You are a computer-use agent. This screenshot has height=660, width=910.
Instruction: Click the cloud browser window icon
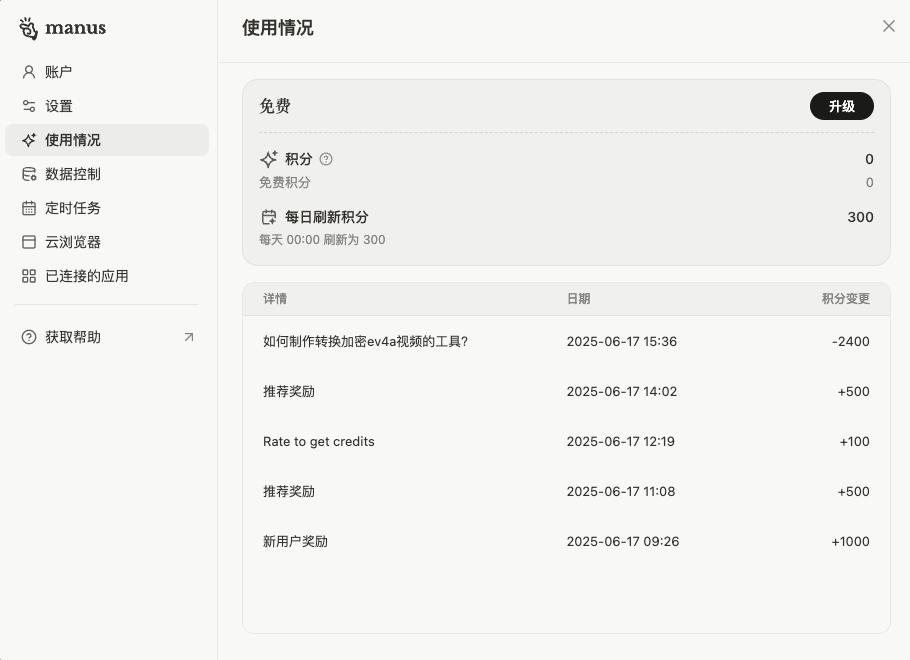[28, 242]
